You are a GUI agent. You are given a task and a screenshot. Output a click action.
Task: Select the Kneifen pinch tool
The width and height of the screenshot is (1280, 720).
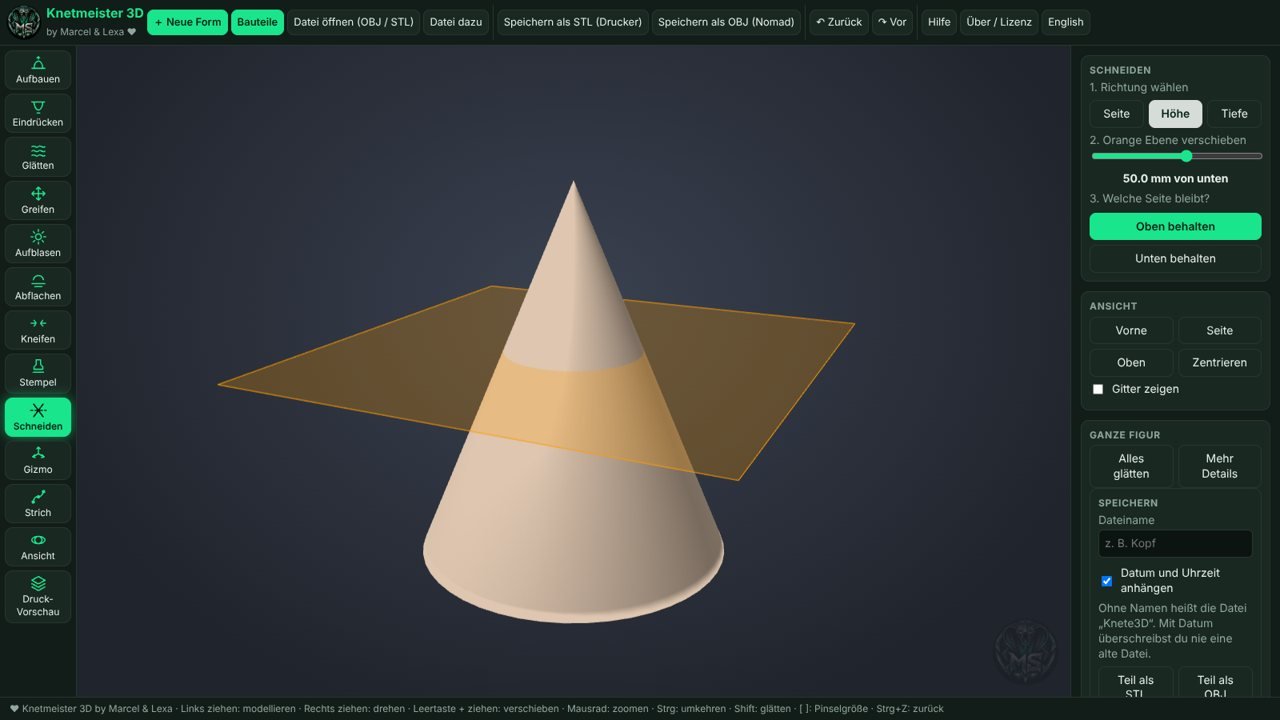(x=38, y=330)
